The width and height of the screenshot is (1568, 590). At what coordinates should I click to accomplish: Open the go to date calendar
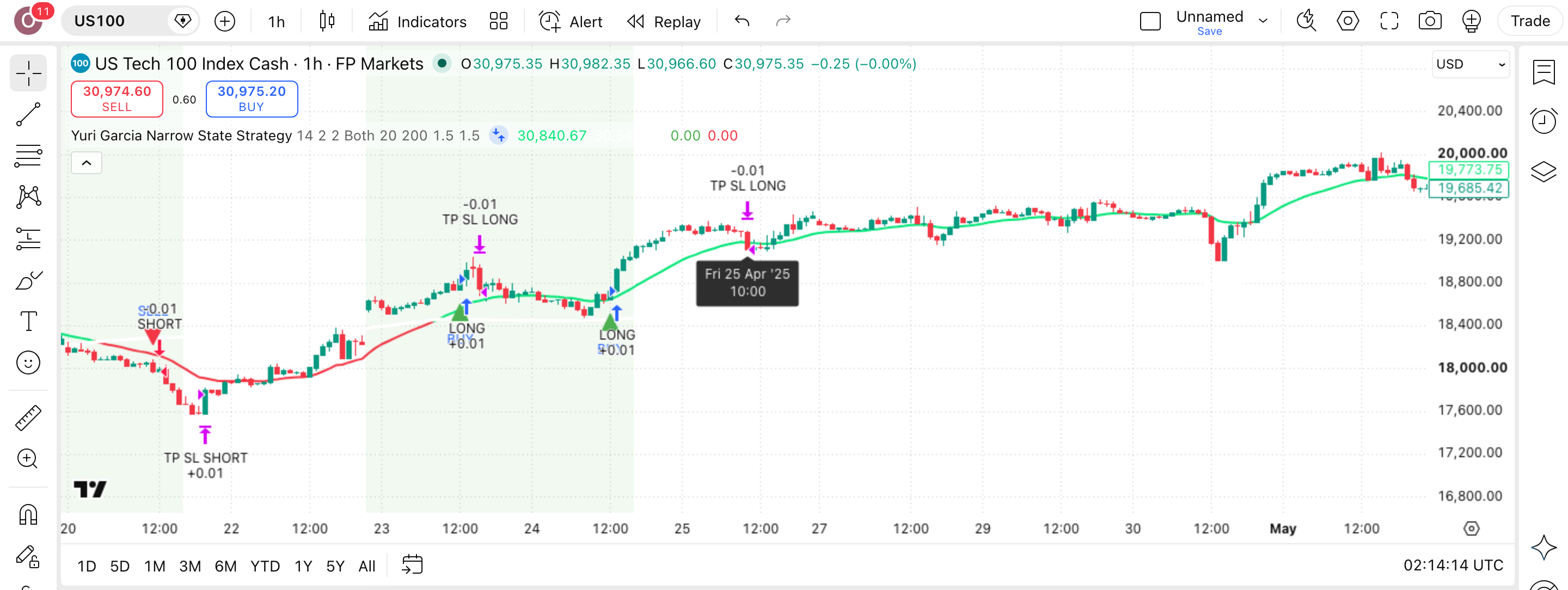[x=412, y=565]
